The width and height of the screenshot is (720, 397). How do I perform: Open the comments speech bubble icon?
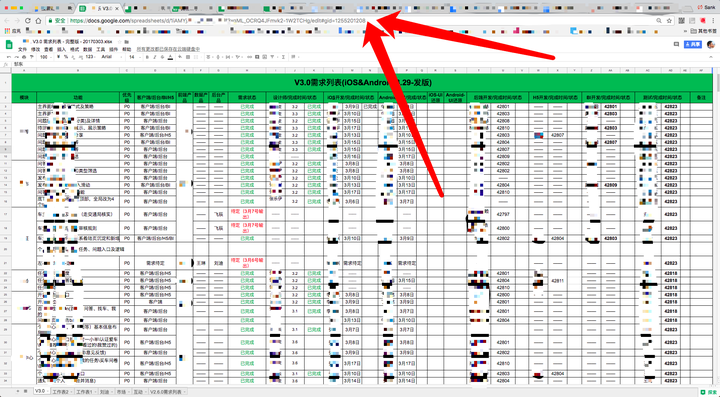coord(676,45)
